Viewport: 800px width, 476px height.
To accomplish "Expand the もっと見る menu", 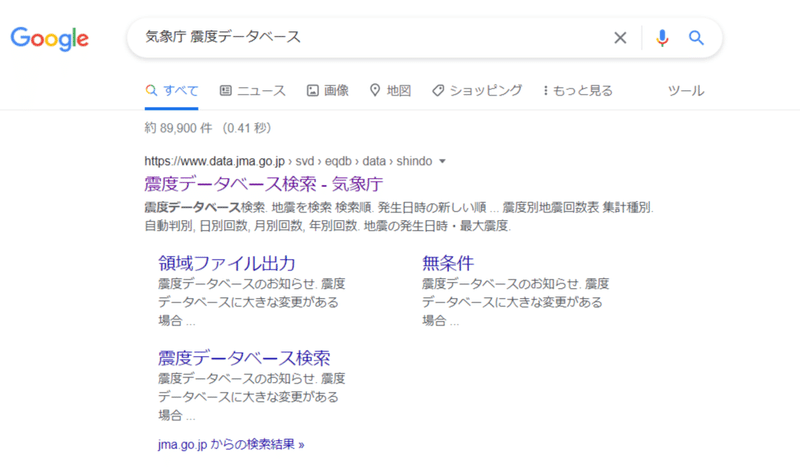I will pos(578,90).
